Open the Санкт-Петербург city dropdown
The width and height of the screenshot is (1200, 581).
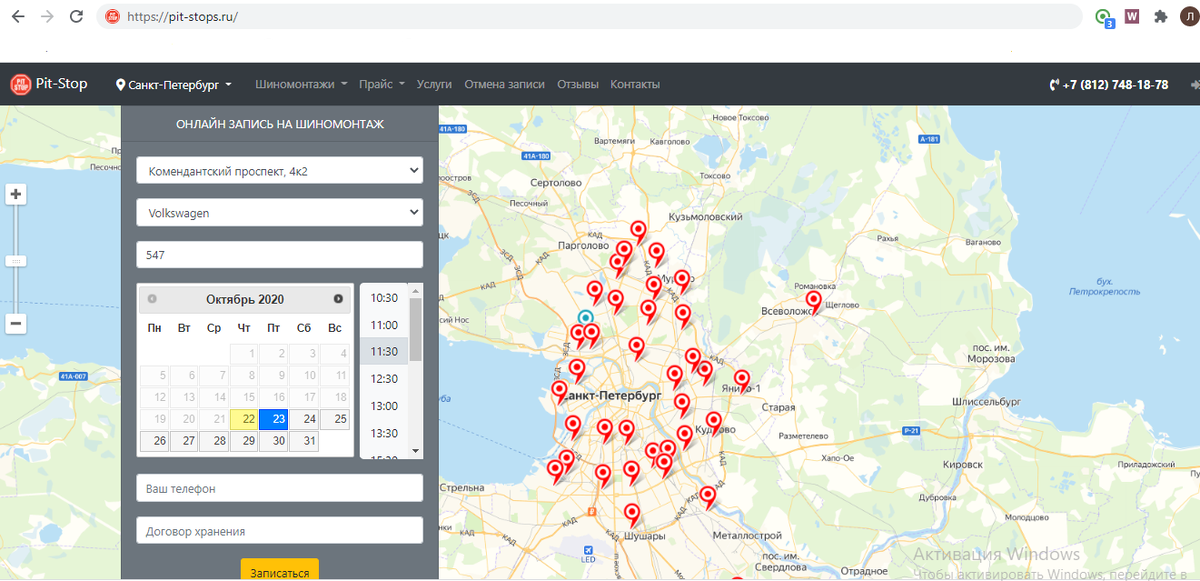point(174,85)
